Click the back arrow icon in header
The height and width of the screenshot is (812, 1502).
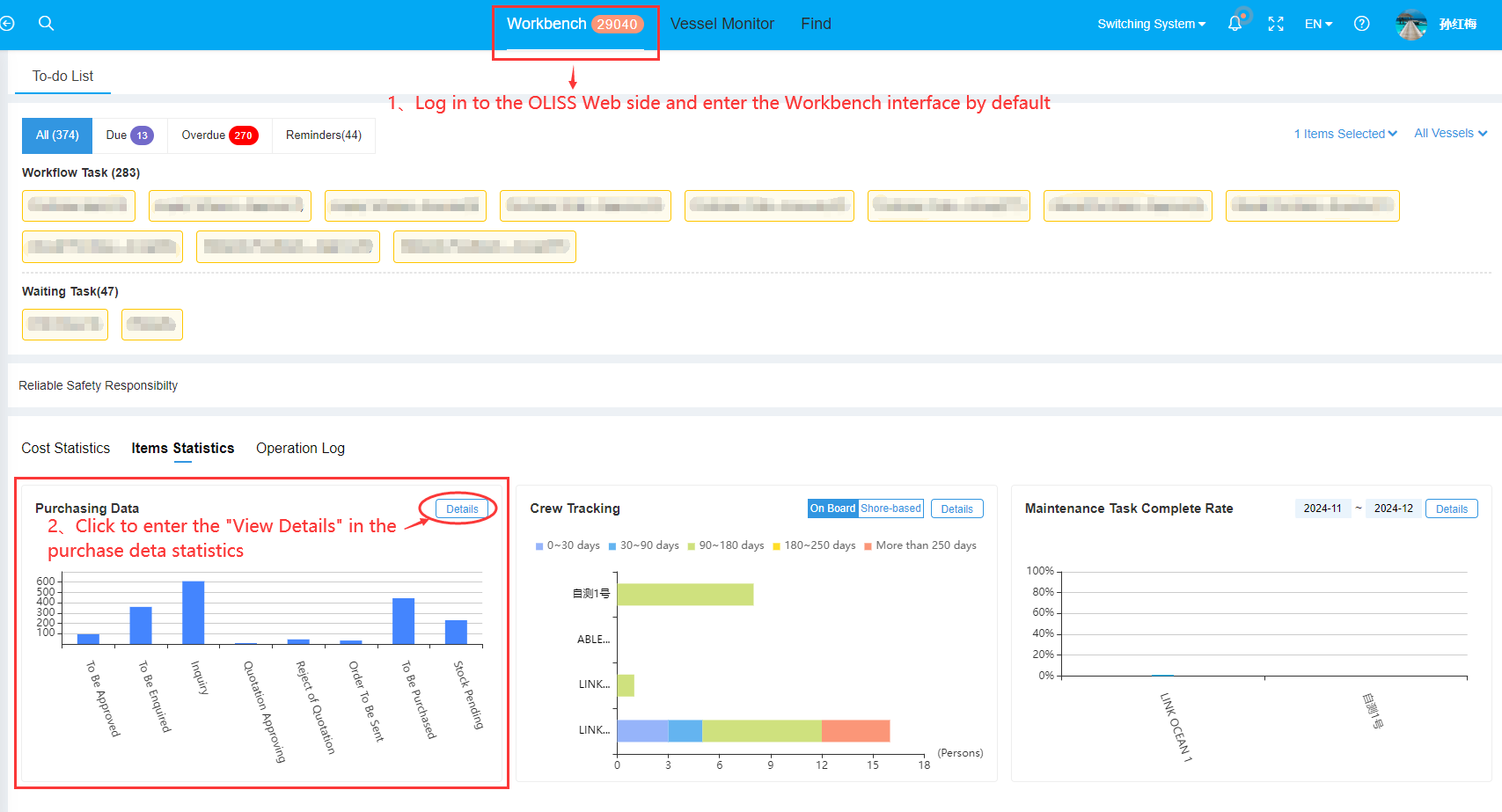tap(7, 24)
